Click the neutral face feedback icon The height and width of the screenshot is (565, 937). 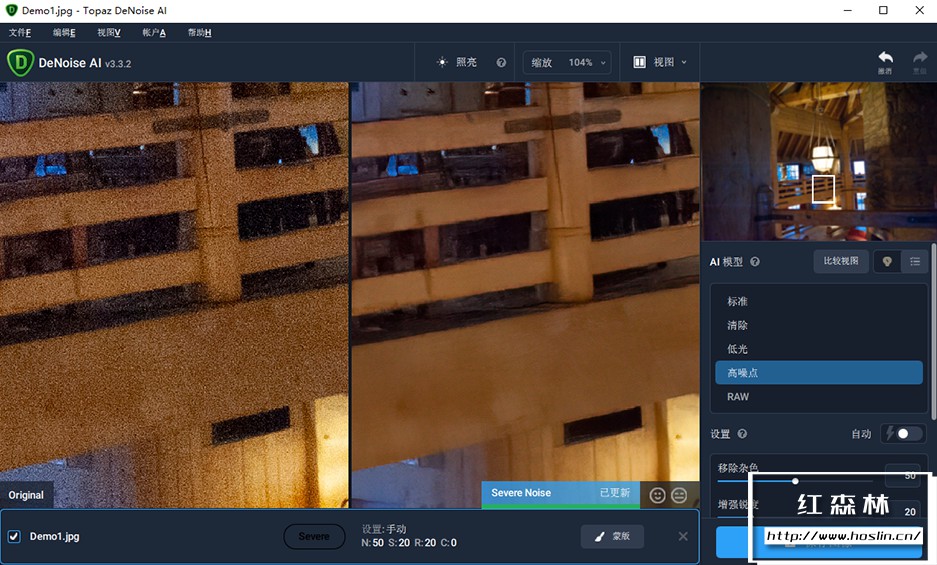[679, 496]
